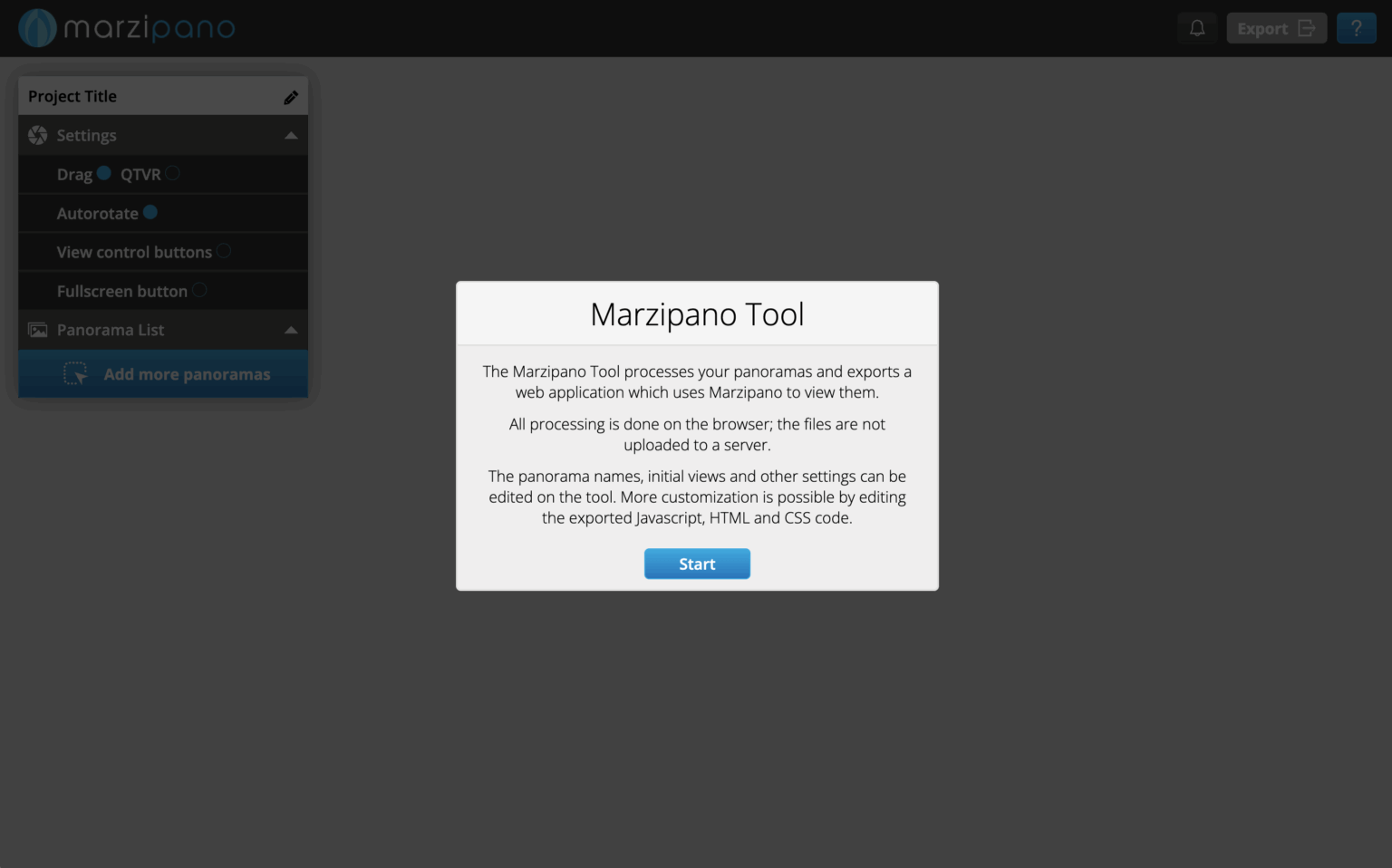1392x868 pixels.
Task: Edit the project title using the pencil icon
Action: (291, 96)
